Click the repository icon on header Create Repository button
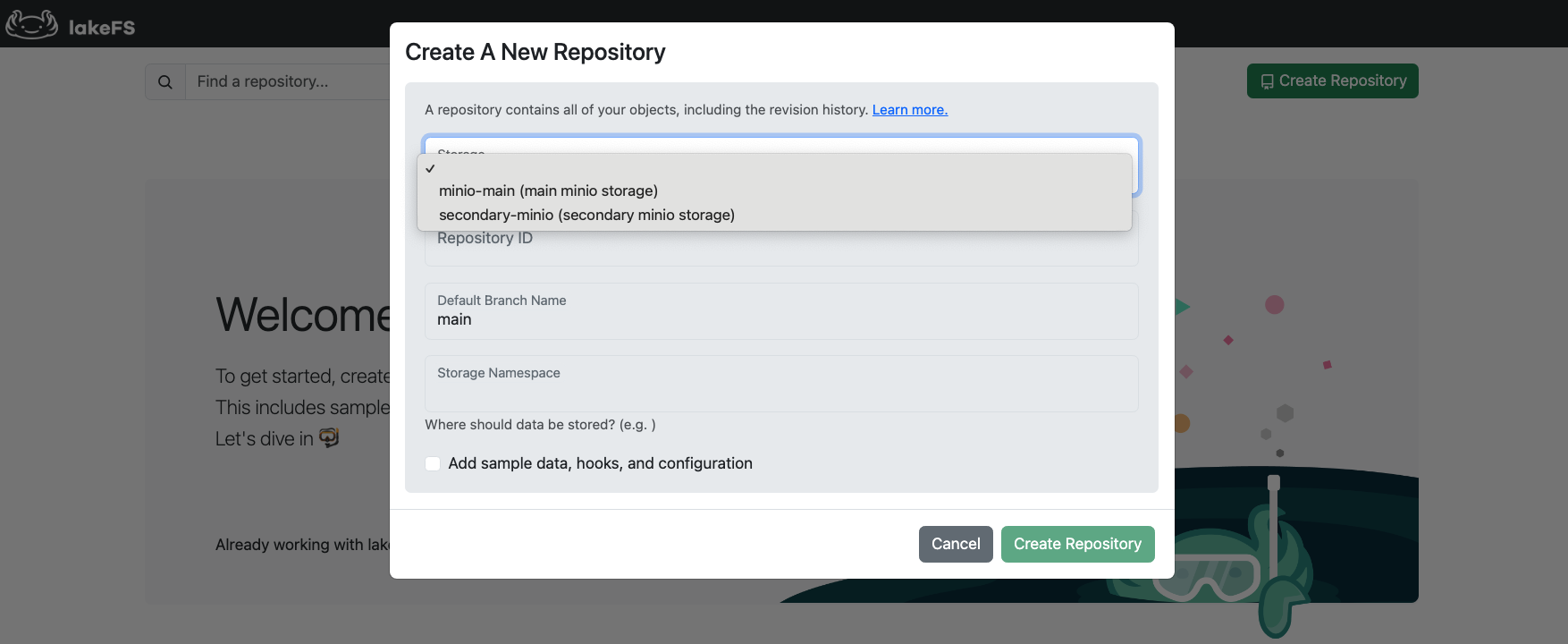 [x=1267, y=81]
